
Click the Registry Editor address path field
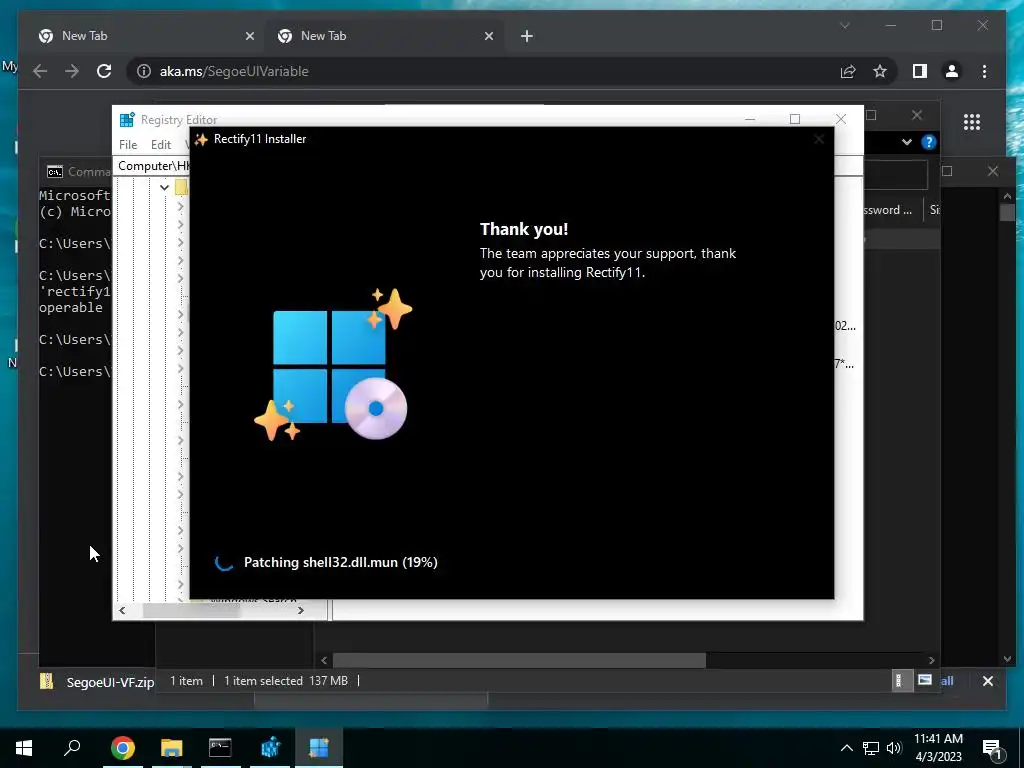coord(152,166)
